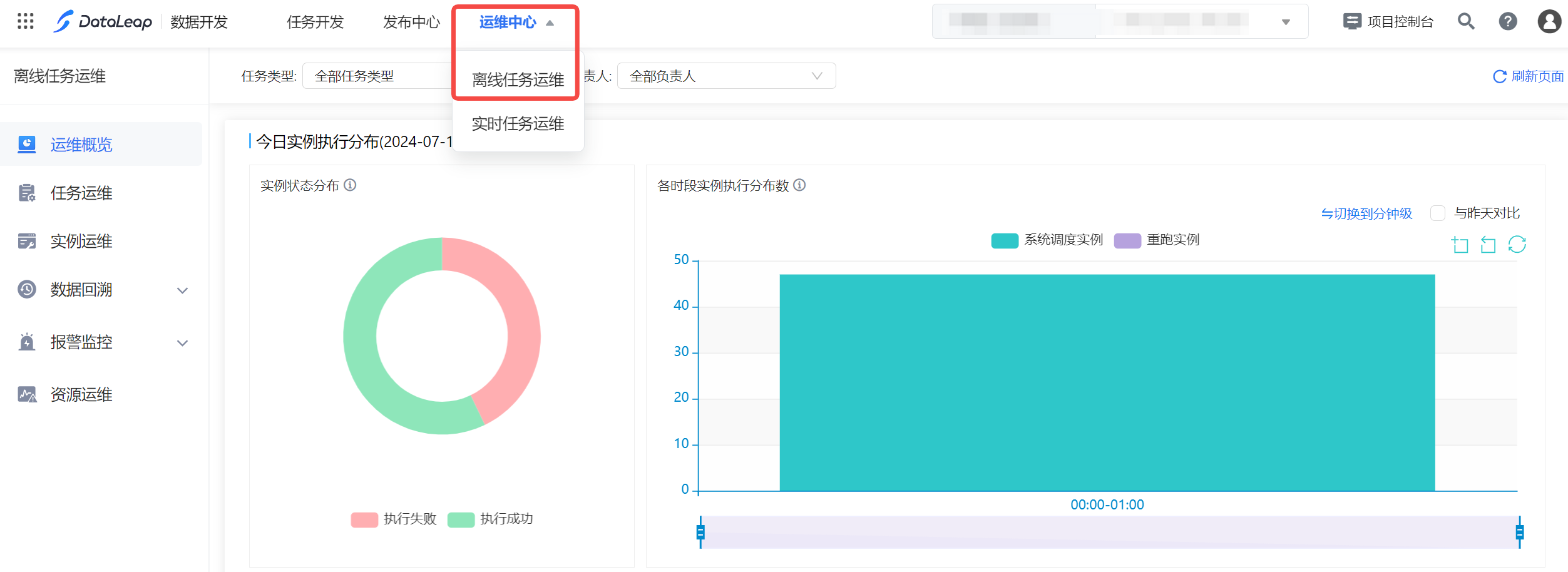Click the 资源运维 chart icon
This screenshot has height=572, width=1568.
[27, 394]
